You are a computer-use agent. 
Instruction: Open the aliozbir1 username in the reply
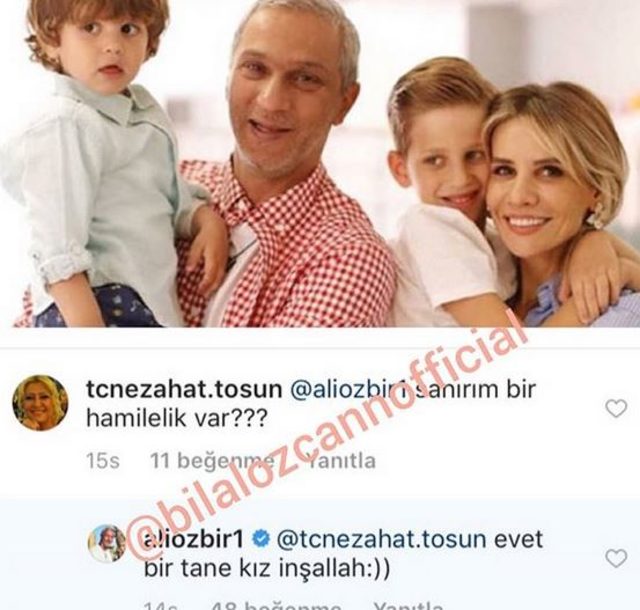point(194,539)
